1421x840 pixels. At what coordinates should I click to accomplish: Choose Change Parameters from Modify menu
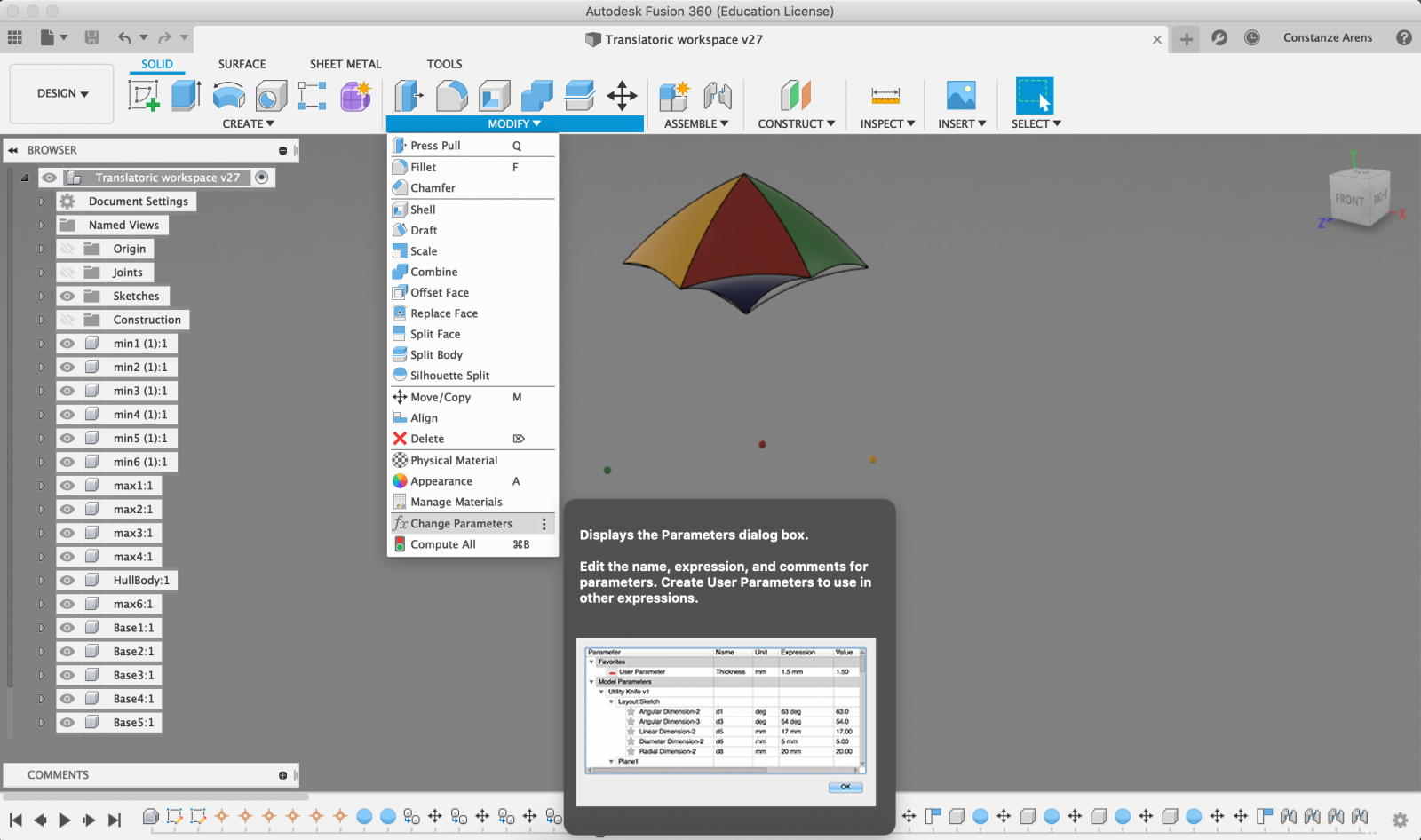(461, 524)
